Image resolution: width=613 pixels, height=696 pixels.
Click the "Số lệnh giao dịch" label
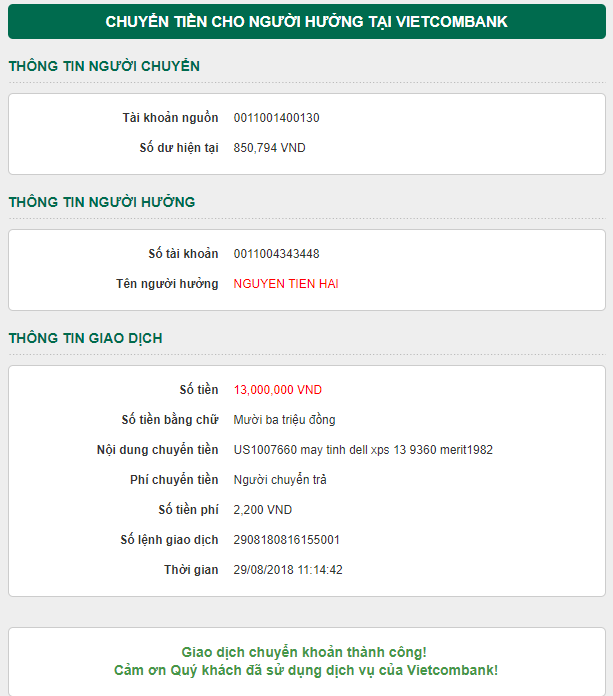[169, 540]
